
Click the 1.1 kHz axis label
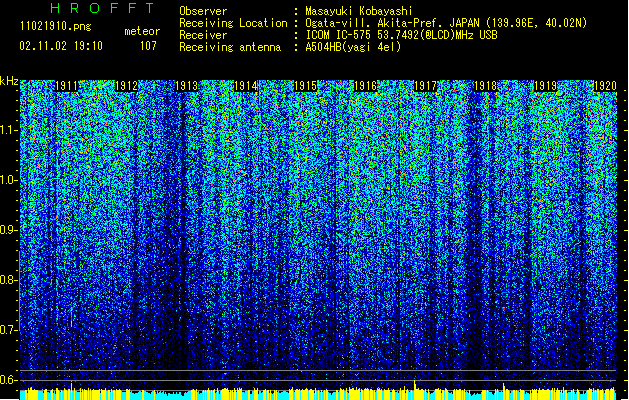[9, 130]
